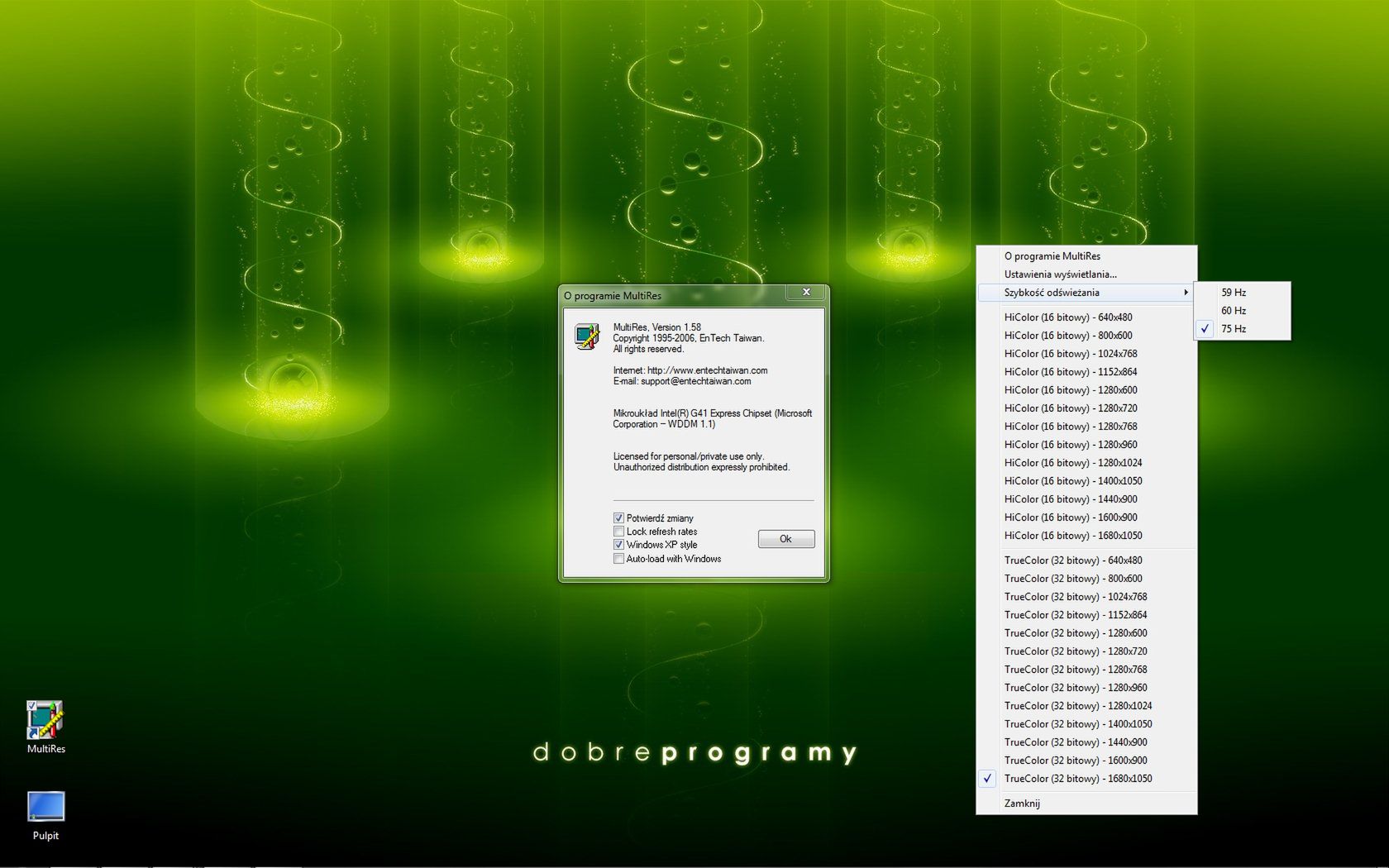Click the Ok button in the dialog
Viewport: 1389px width, 868px height.
786,539
